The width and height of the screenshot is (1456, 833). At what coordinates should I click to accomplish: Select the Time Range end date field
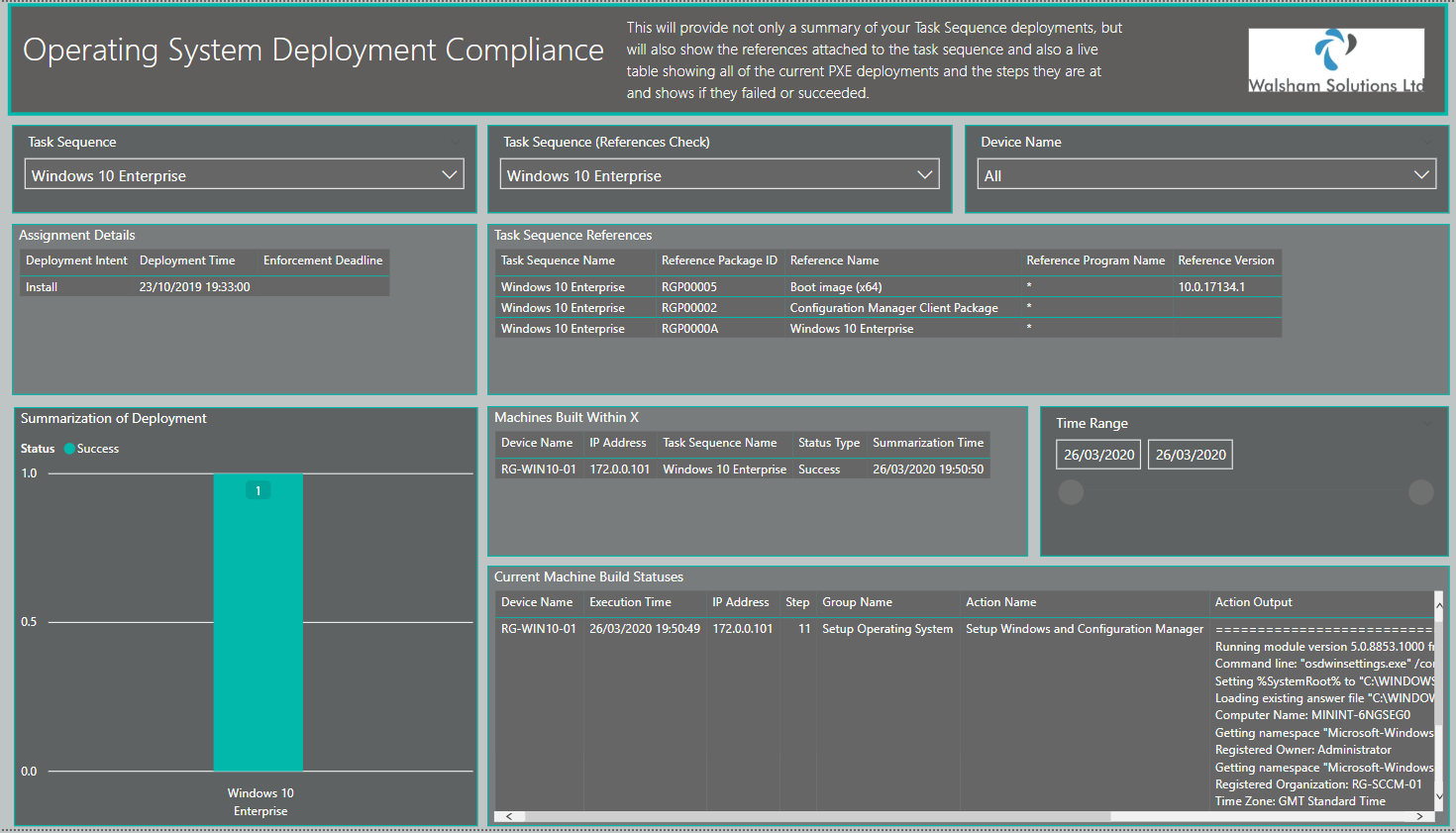point(1191,455)
